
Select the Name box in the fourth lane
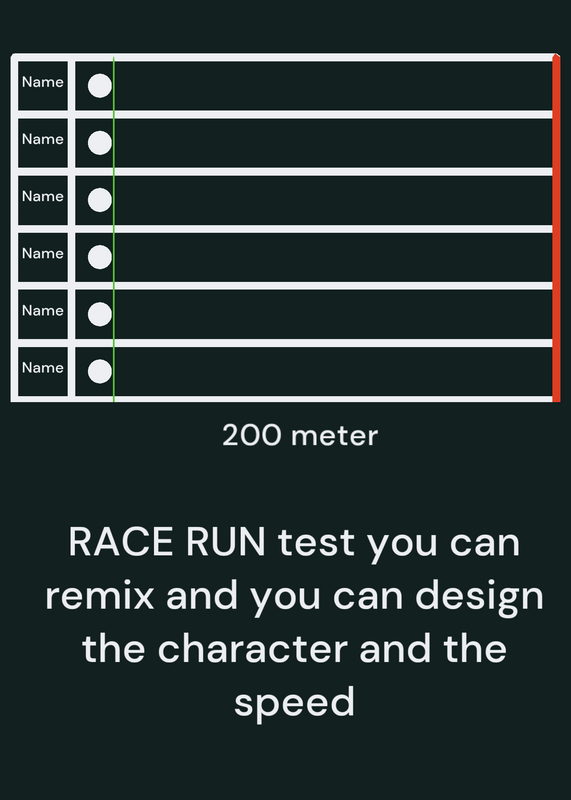tap(43, 257)
